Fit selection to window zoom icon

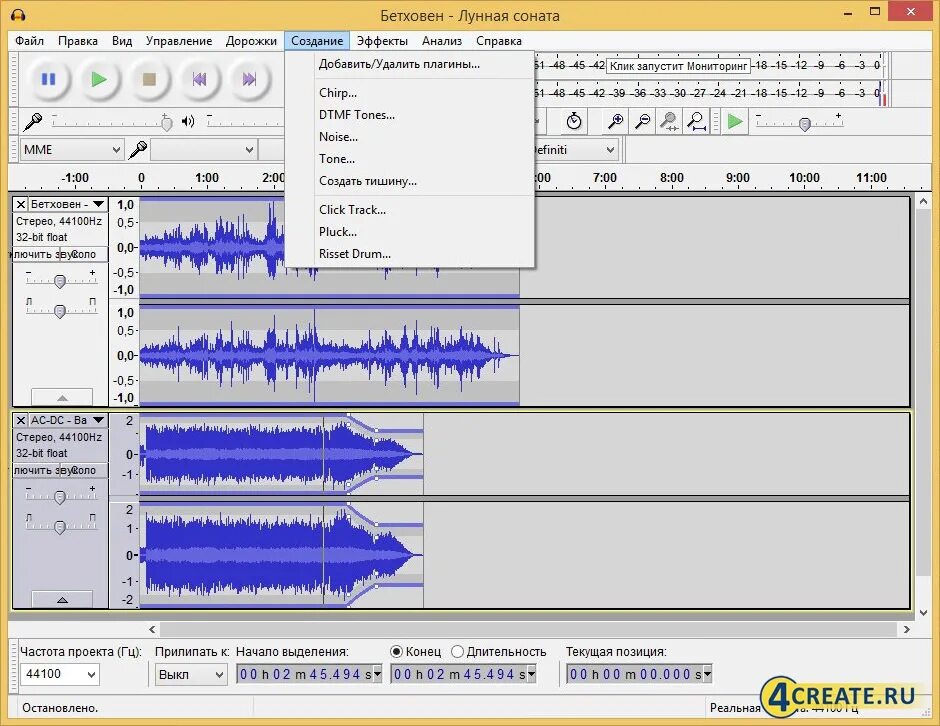tap(670, 121)
